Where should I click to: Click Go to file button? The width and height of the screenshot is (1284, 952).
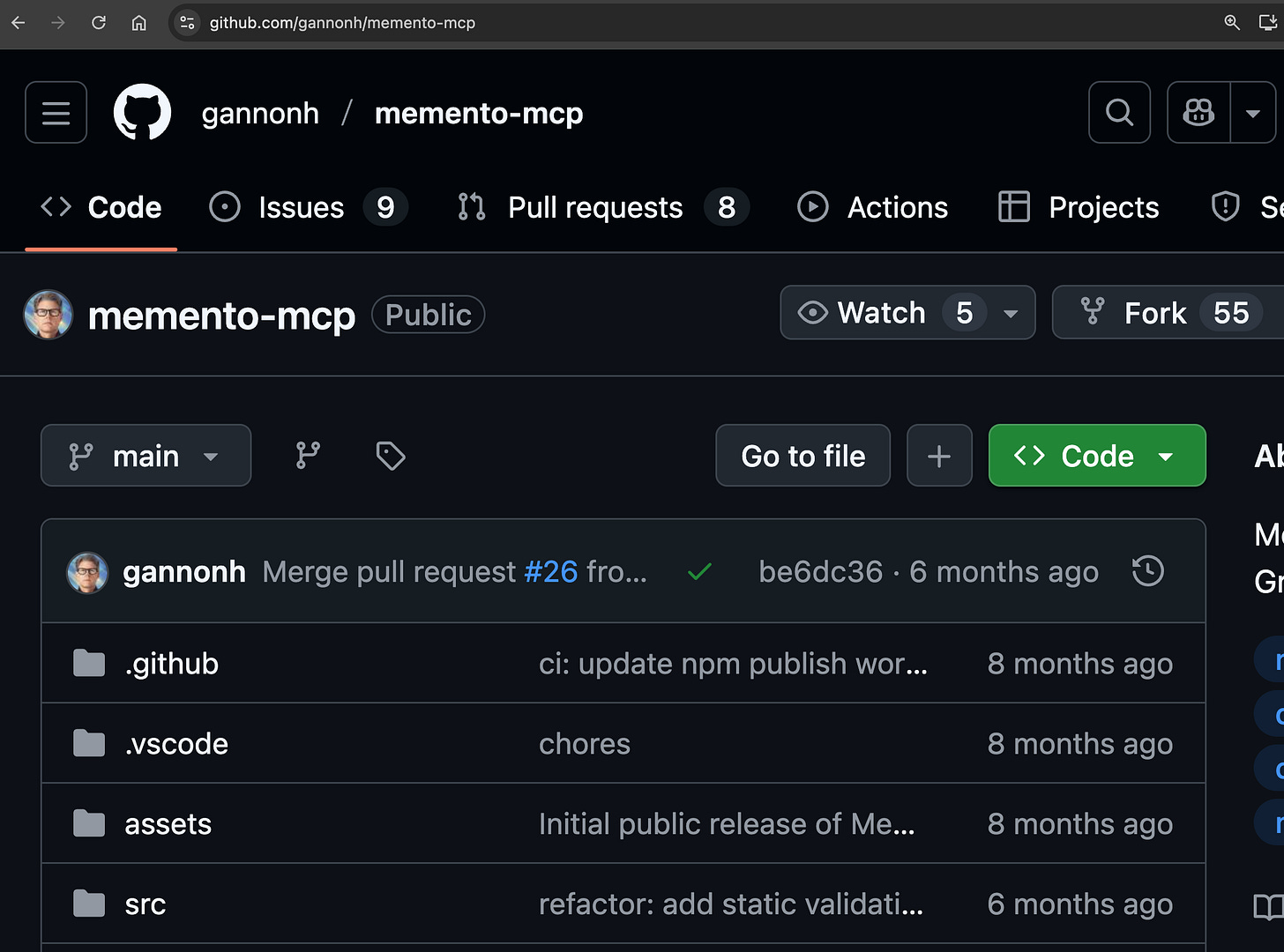tap(803, 456)
